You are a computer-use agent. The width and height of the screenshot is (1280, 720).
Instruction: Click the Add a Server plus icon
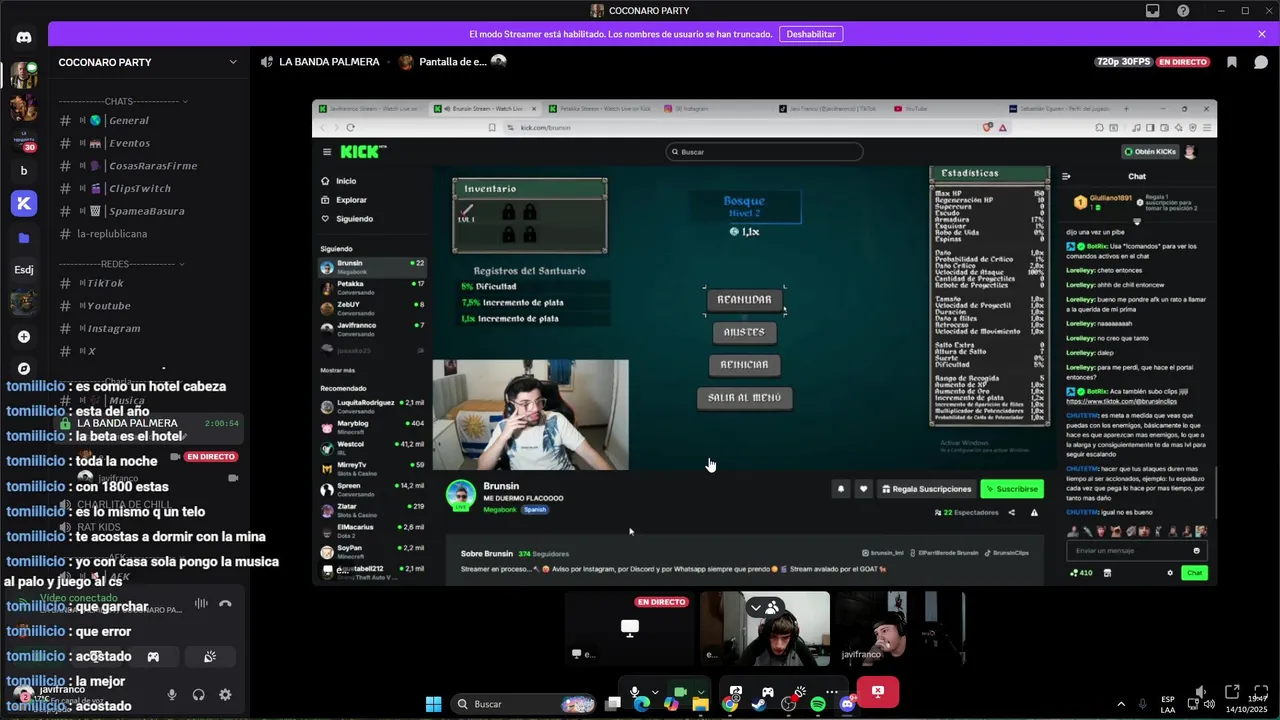coord(24,337)
